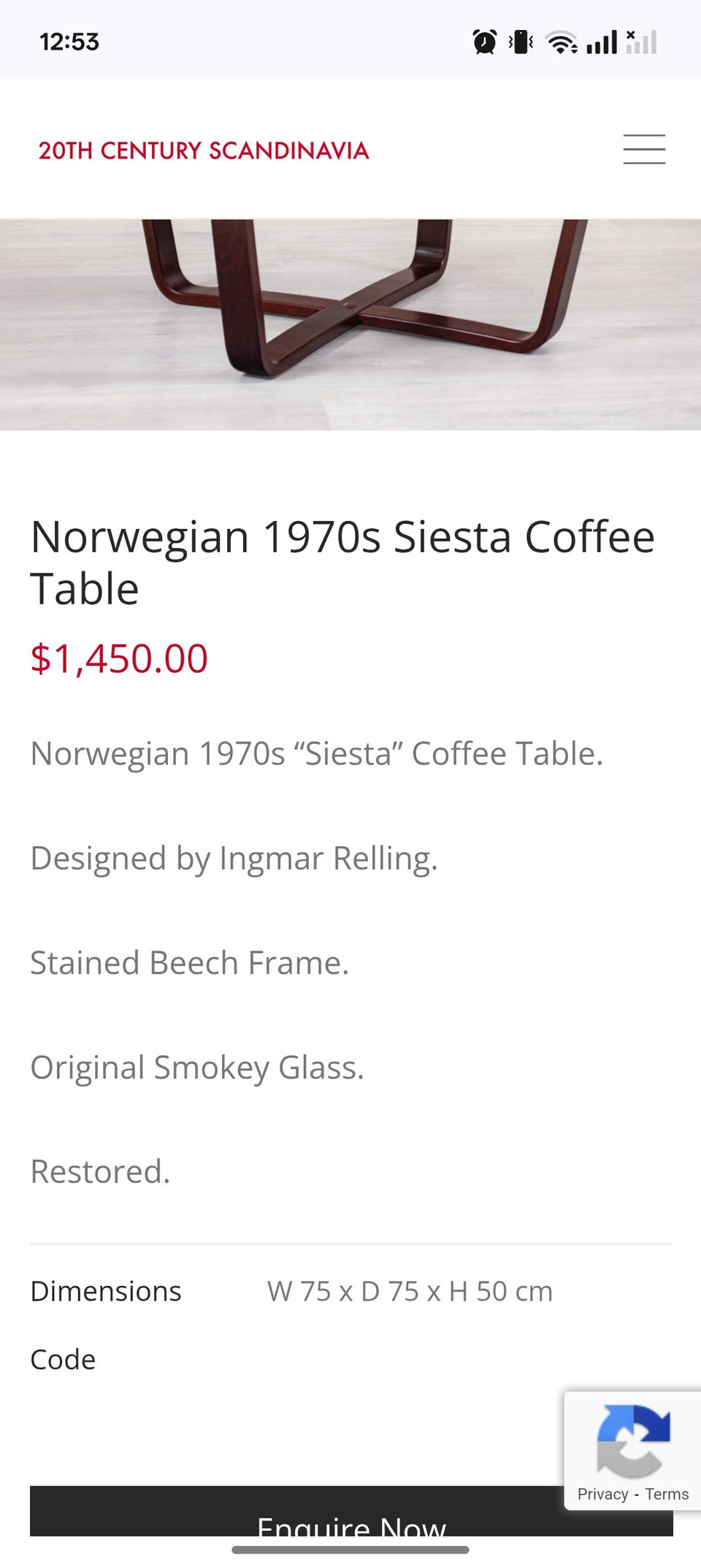Image resolution: width=701 pixels, height=1568 pixels.
Task: Open the reCAPTCHA Privacy link
Action: coord(602,1494)
